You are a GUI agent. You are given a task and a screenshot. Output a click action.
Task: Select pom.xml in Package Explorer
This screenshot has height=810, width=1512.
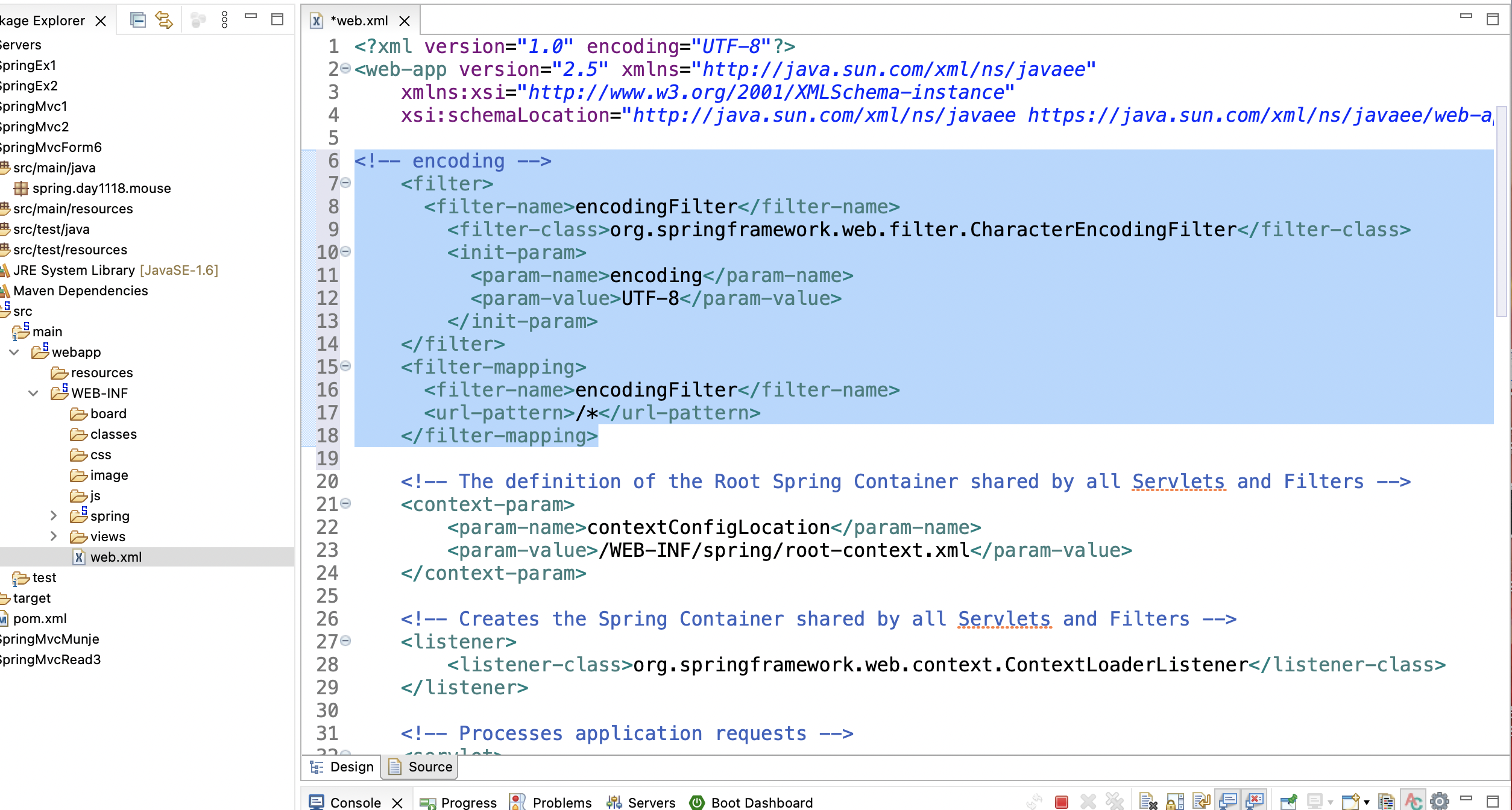click(40, 618)
